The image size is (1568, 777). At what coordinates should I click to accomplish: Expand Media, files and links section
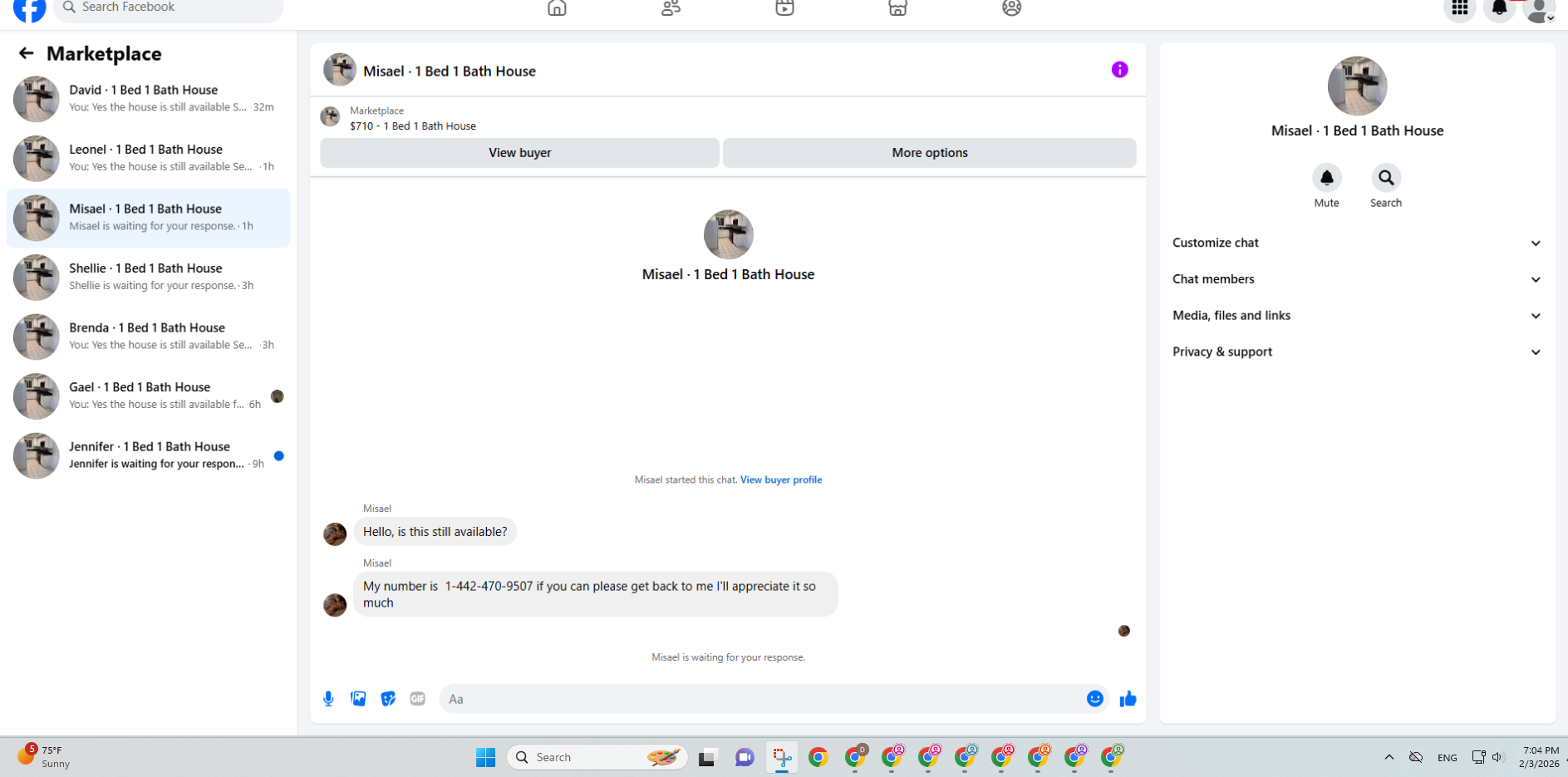coord(1357,316)
